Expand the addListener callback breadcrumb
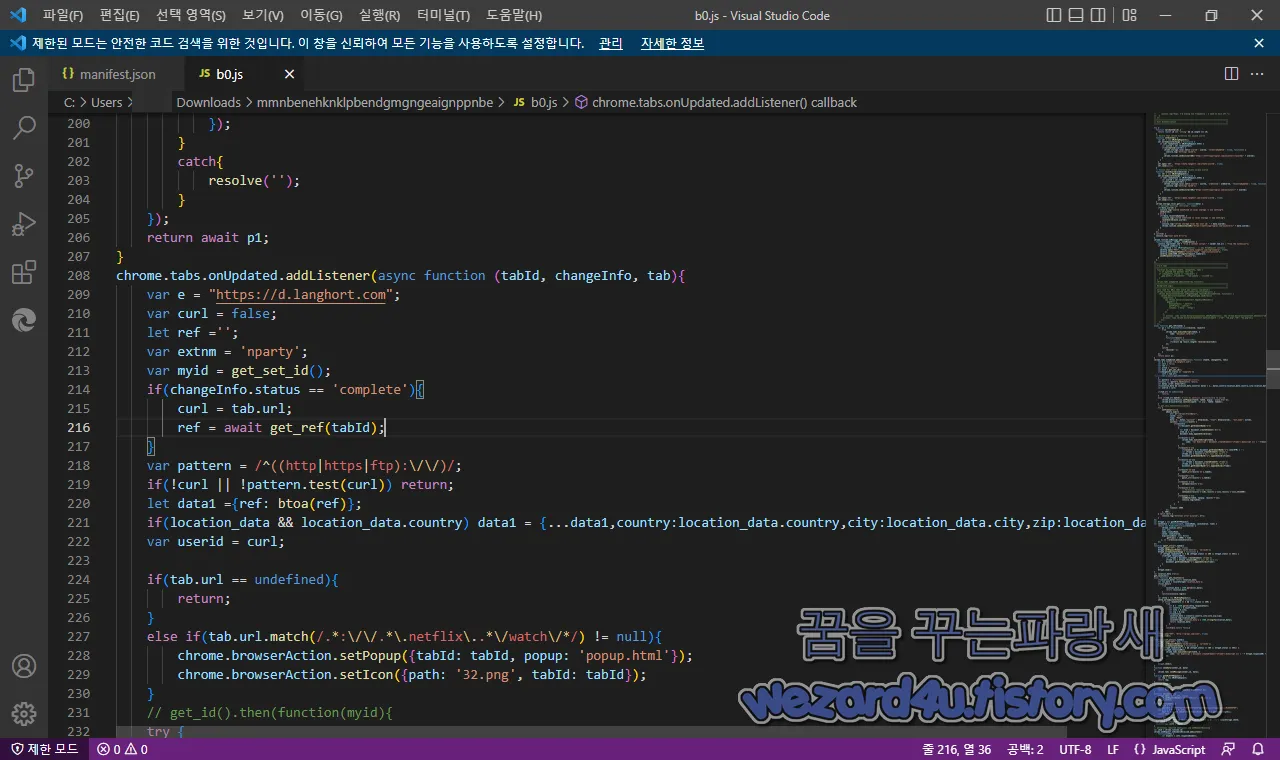This screenshot has width=1280, height=760. click(715, 102)
